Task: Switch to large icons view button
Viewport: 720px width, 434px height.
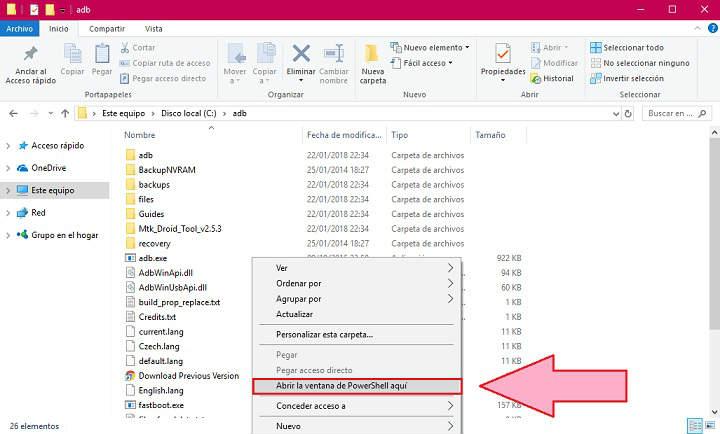Action: pos(710,425)
